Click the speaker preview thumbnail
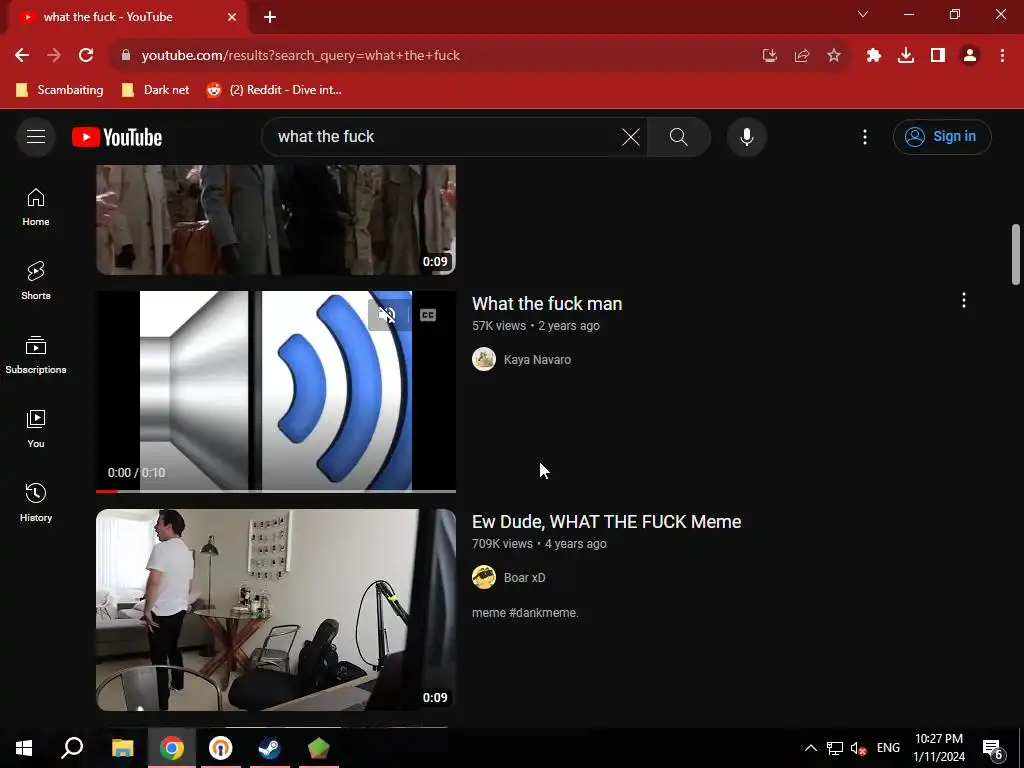The image size is (1024, 768). (x=276, y=390)
